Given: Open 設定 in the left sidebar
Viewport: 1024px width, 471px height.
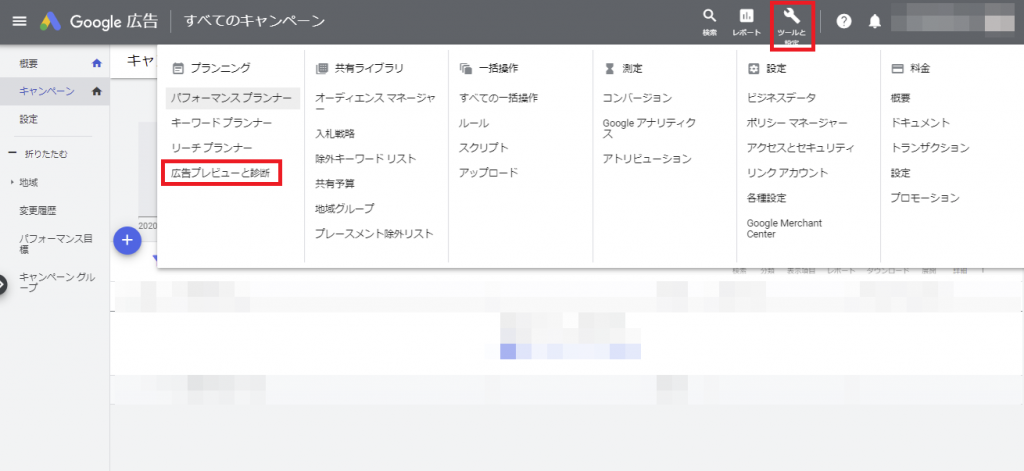Looking at the screenshot, I should [x=28, y=120].
